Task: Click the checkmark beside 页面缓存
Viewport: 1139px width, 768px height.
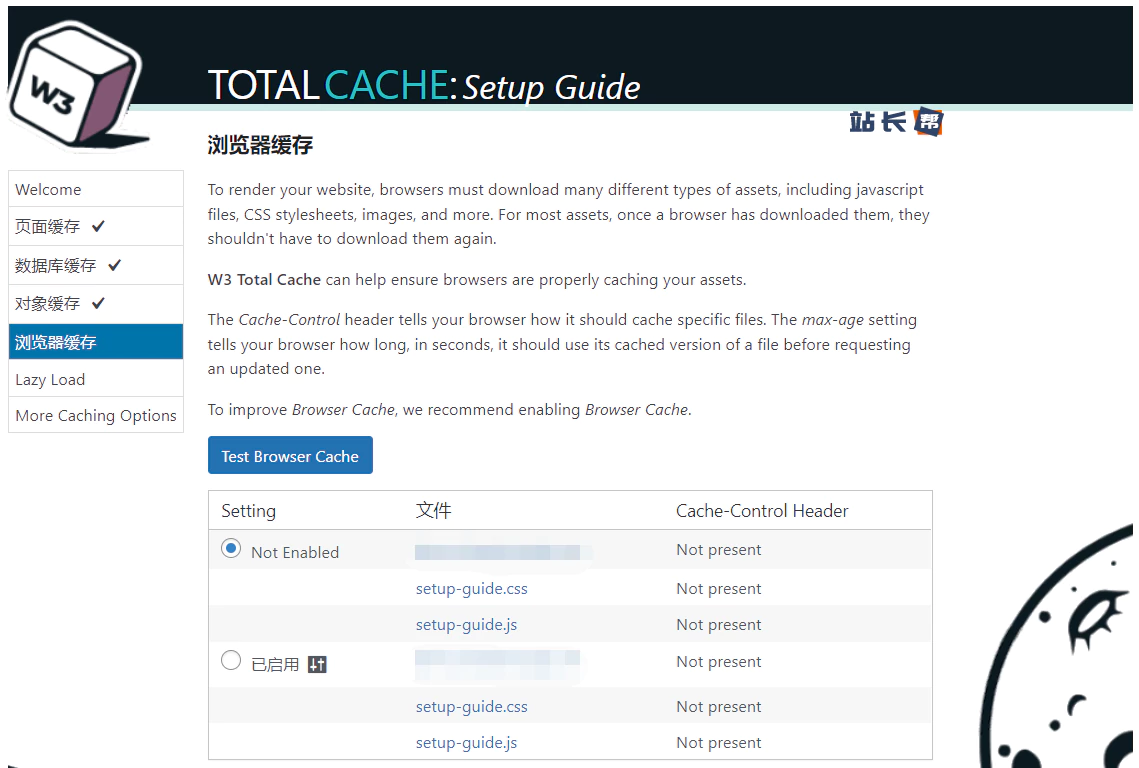Action: (98, 226)
